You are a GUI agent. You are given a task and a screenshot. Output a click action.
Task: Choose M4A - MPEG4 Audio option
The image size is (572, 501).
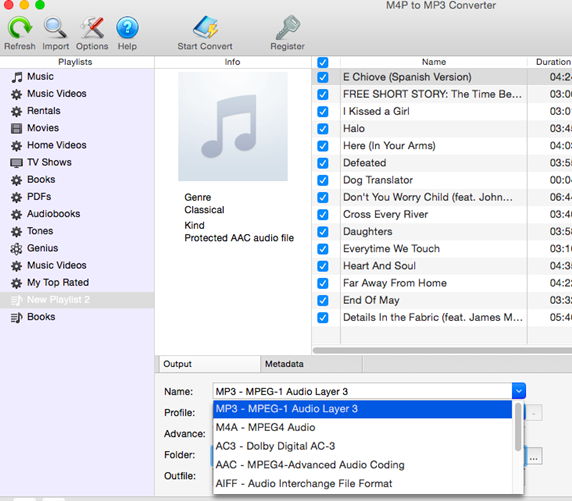point(363,427)
